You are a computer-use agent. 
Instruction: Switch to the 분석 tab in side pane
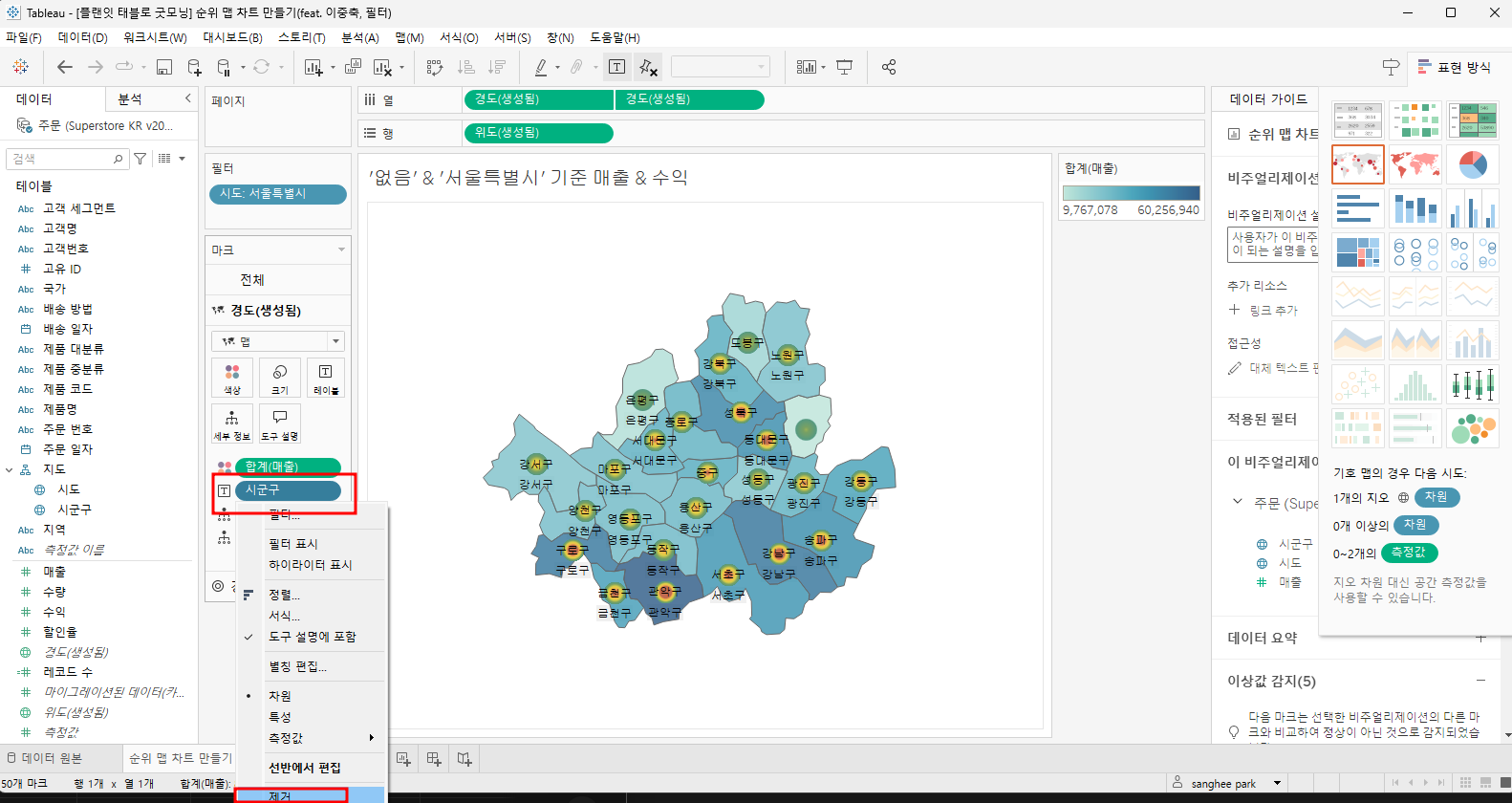click(130, 99)
